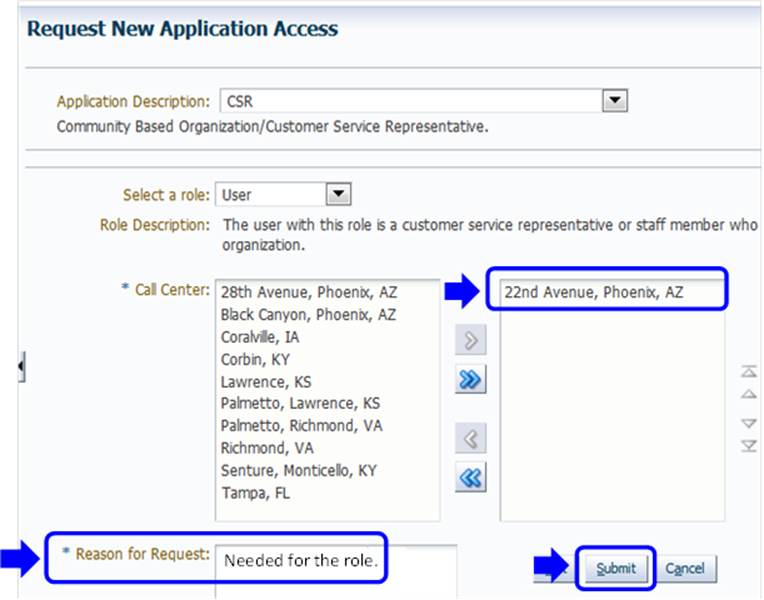Move selected call center down one
The height and width of the screenshot is (600, 764).
click(x=748, y=423)
